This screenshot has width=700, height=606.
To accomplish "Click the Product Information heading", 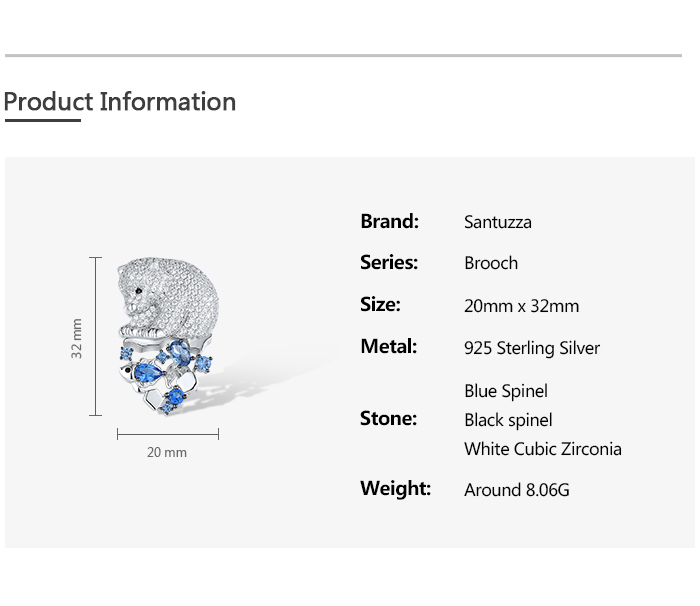I will click(x=120, y=102).
